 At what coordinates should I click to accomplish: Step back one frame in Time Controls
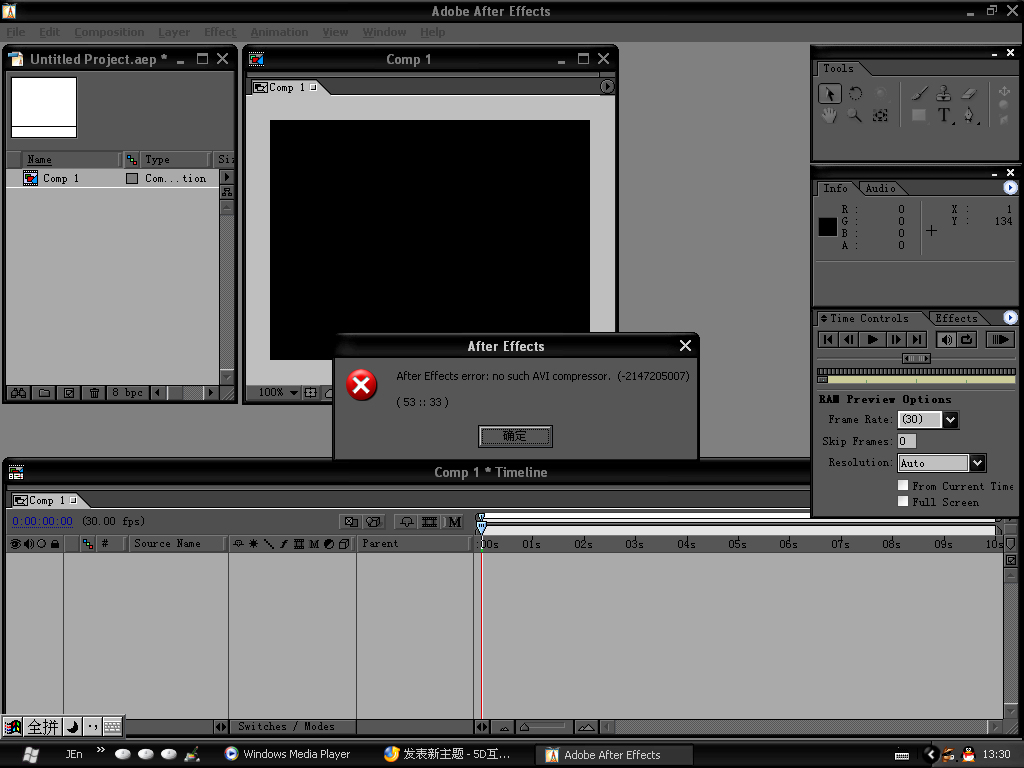click(x=848, y=339)
